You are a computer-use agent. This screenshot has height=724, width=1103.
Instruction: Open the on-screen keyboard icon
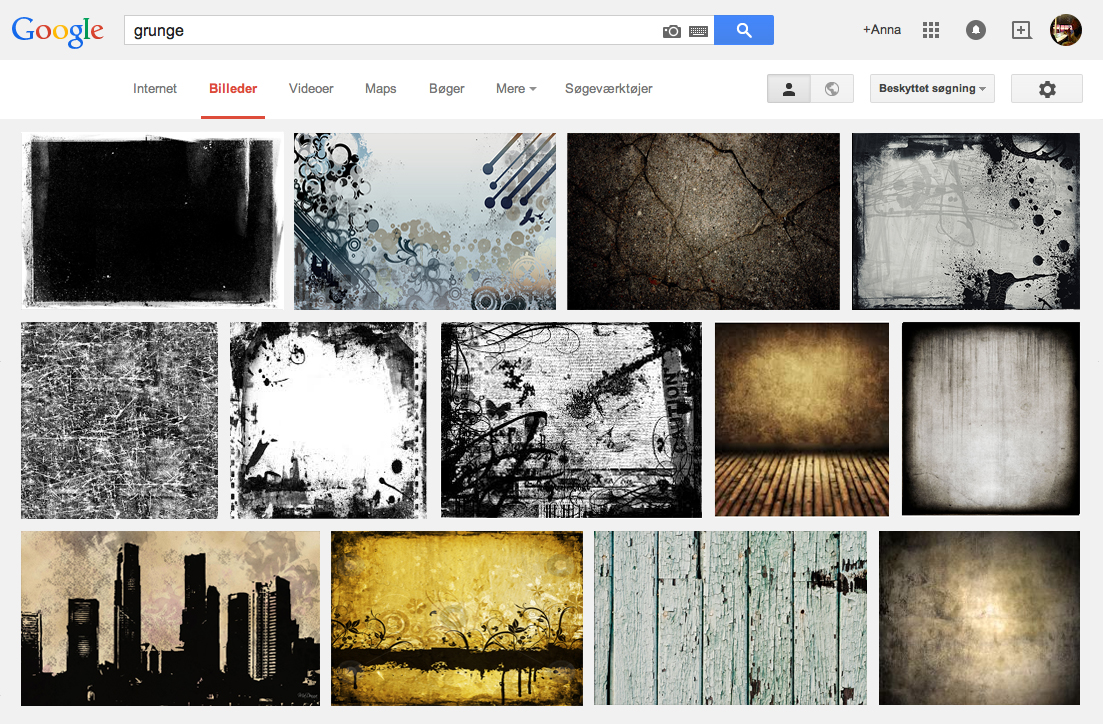(x=699, y=31)
